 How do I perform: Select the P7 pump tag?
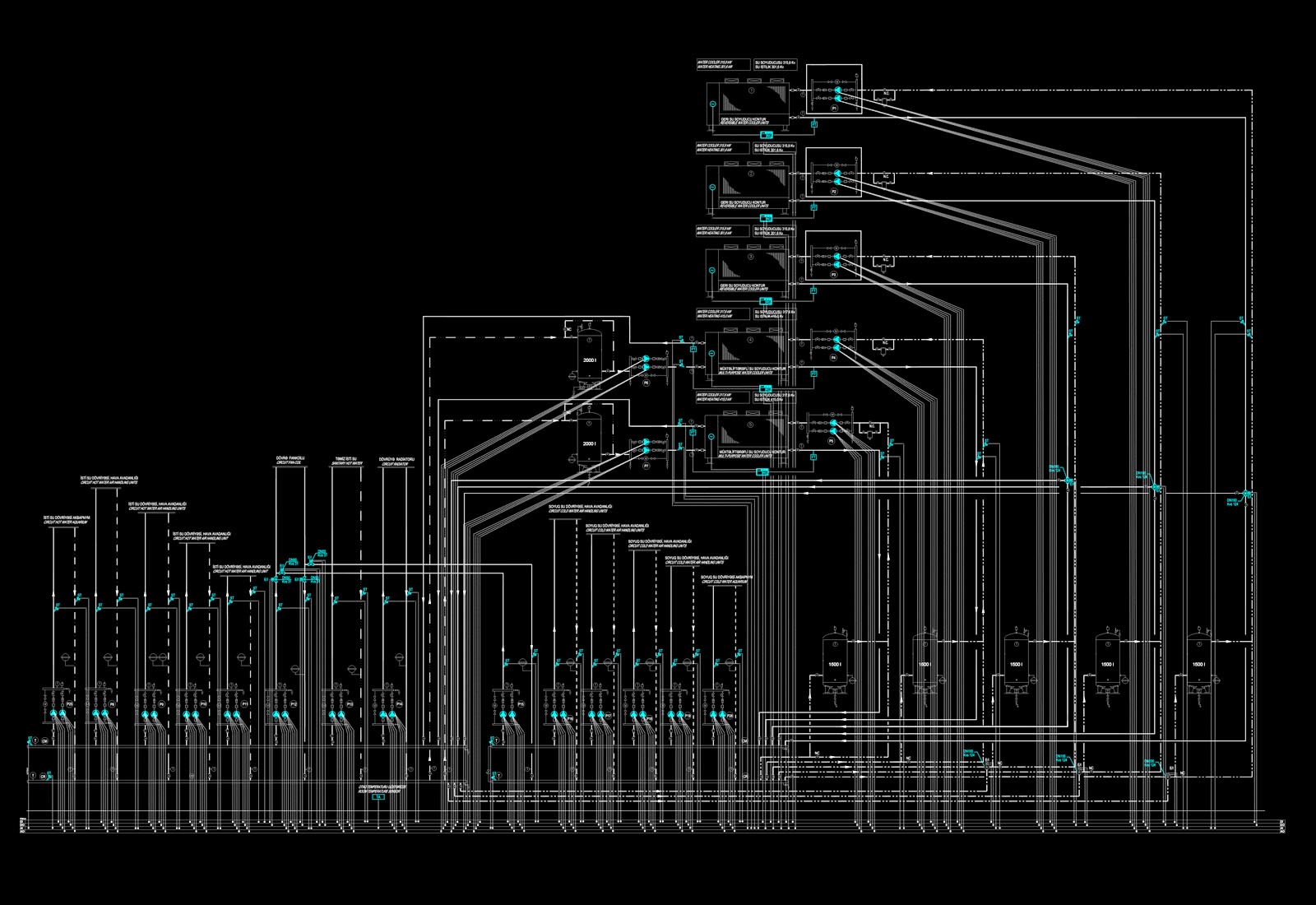click(x=646, y=466)
